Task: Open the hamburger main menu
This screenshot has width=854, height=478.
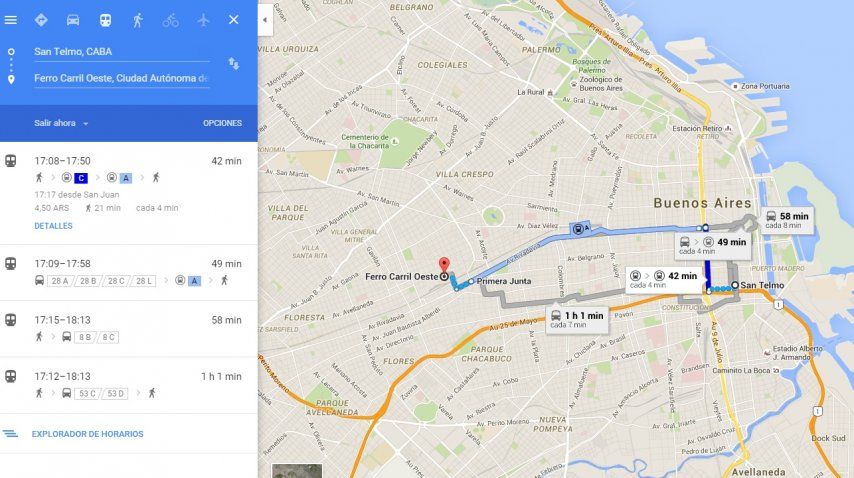Action: 10,20
